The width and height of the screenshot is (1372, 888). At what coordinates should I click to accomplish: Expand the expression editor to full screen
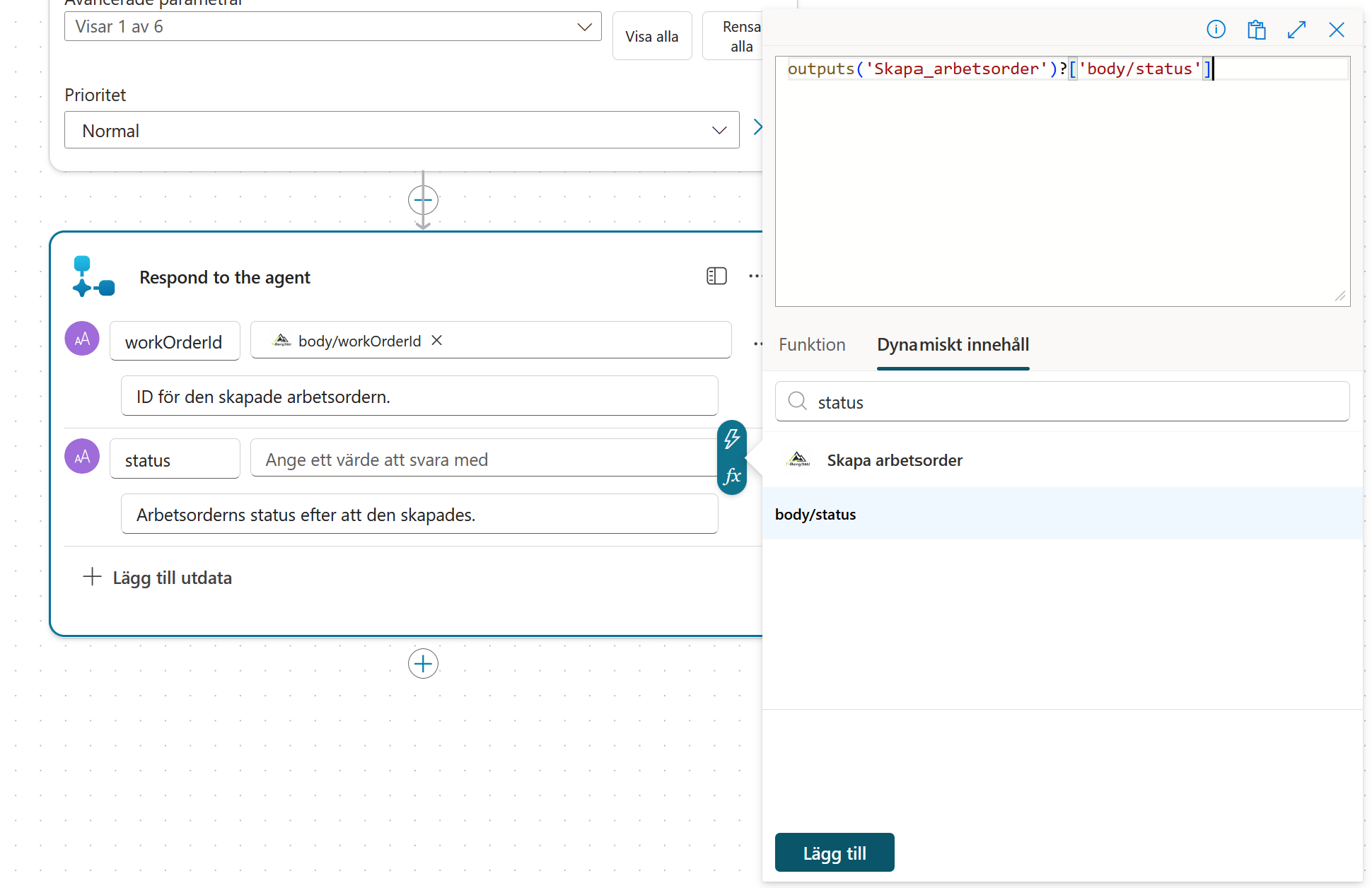(1296, 30)
